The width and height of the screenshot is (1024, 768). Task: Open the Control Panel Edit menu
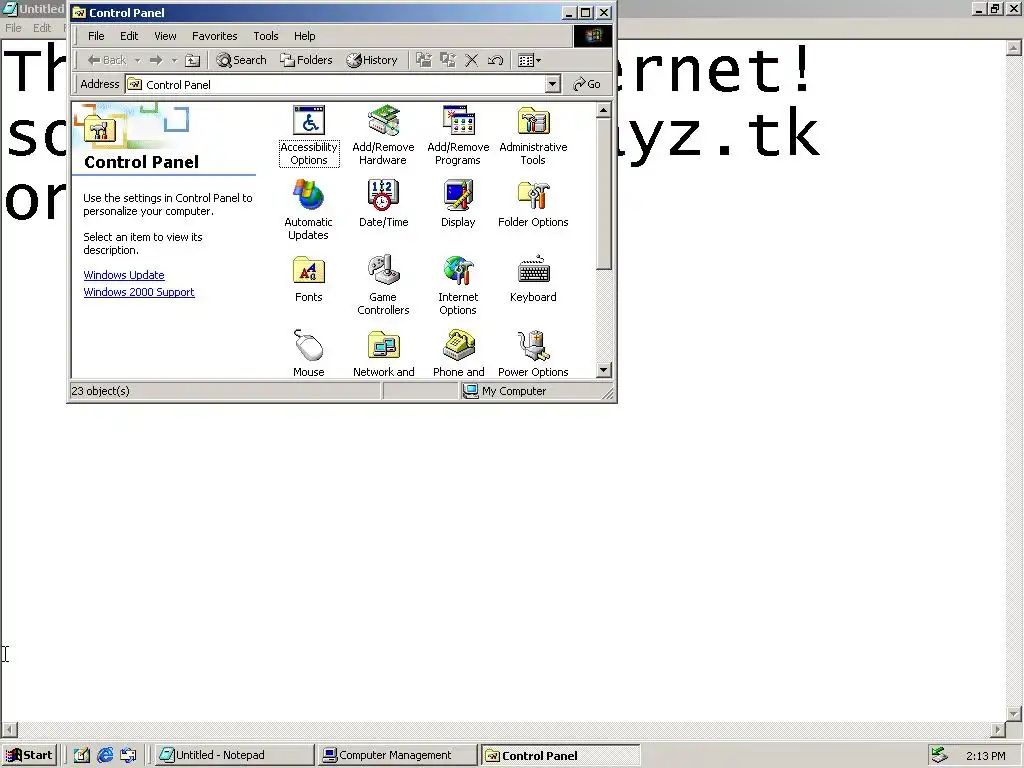pos(129,36)
